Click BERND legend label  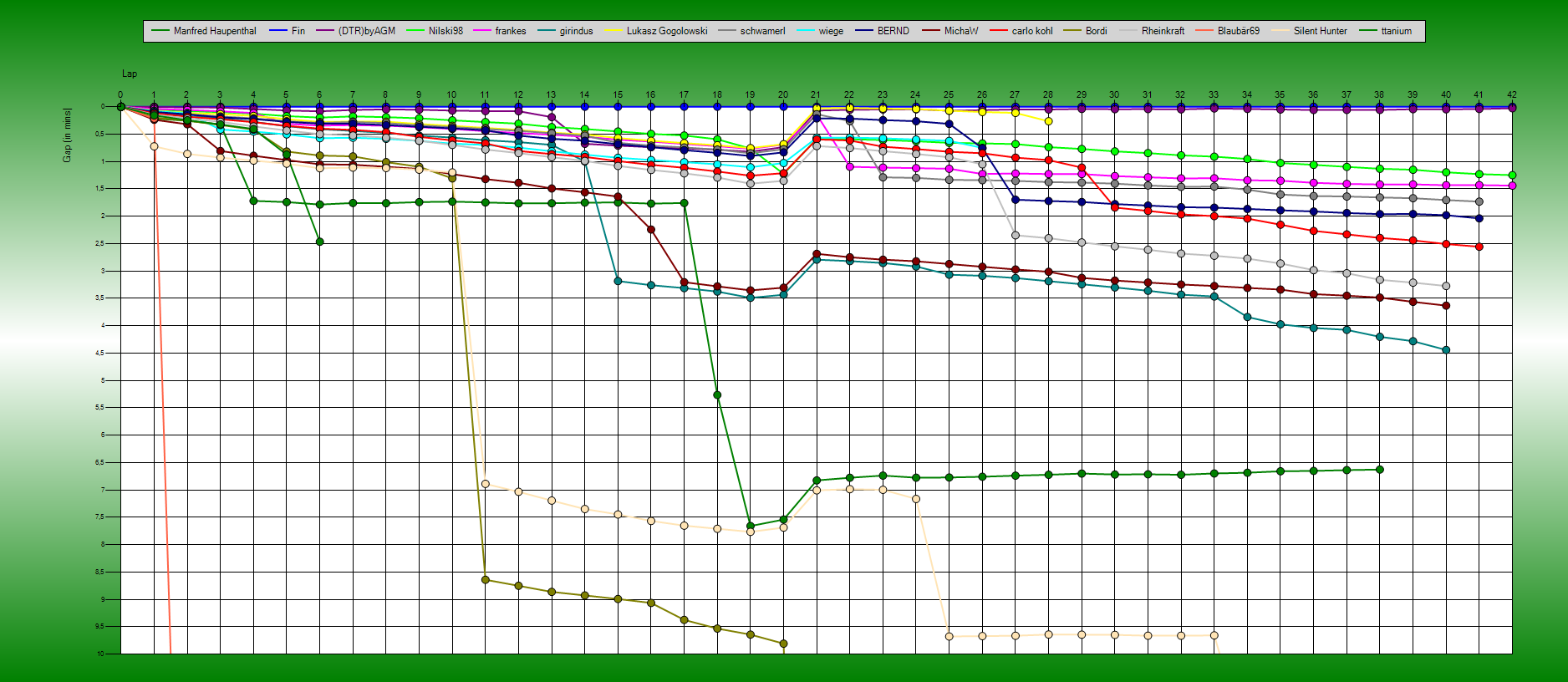[893, 31]
